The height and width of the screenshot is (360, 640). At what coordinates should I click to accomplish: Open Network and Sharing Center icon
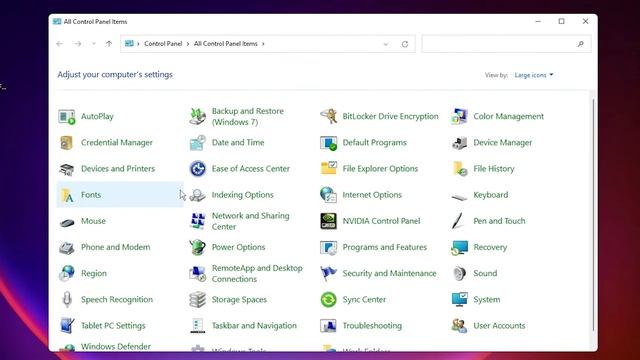[198, 221]
